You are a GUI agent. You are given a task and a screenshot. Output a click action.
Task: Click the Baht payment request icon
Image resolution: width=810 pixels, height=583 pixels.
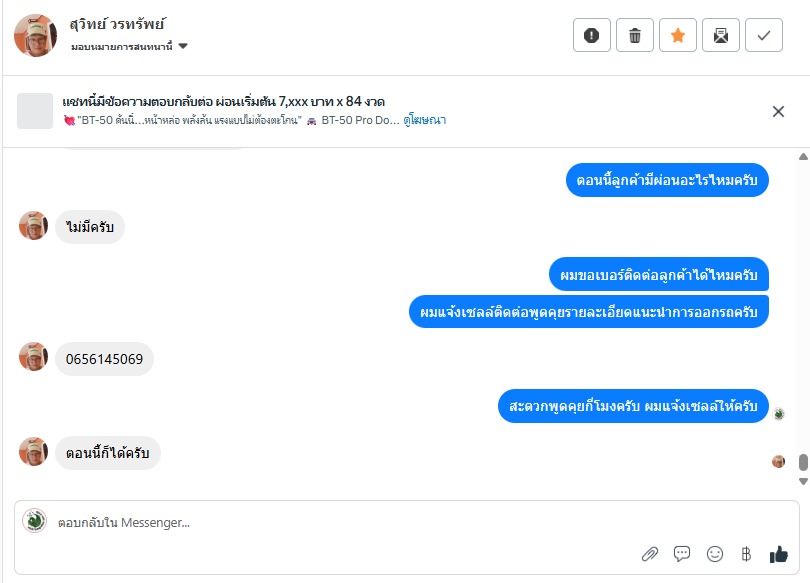[745, 553]
